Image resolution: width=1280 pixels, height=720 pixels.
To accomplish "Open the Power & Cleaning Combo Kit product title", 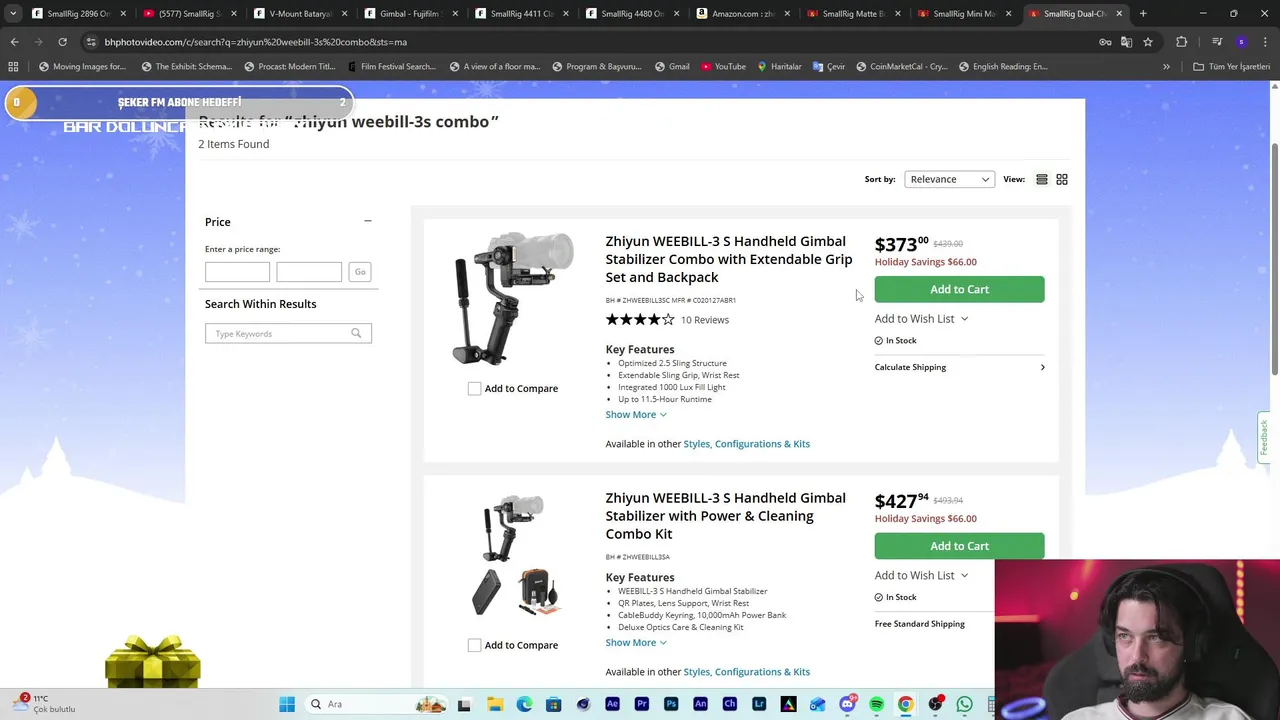I will tap(725, 516).
